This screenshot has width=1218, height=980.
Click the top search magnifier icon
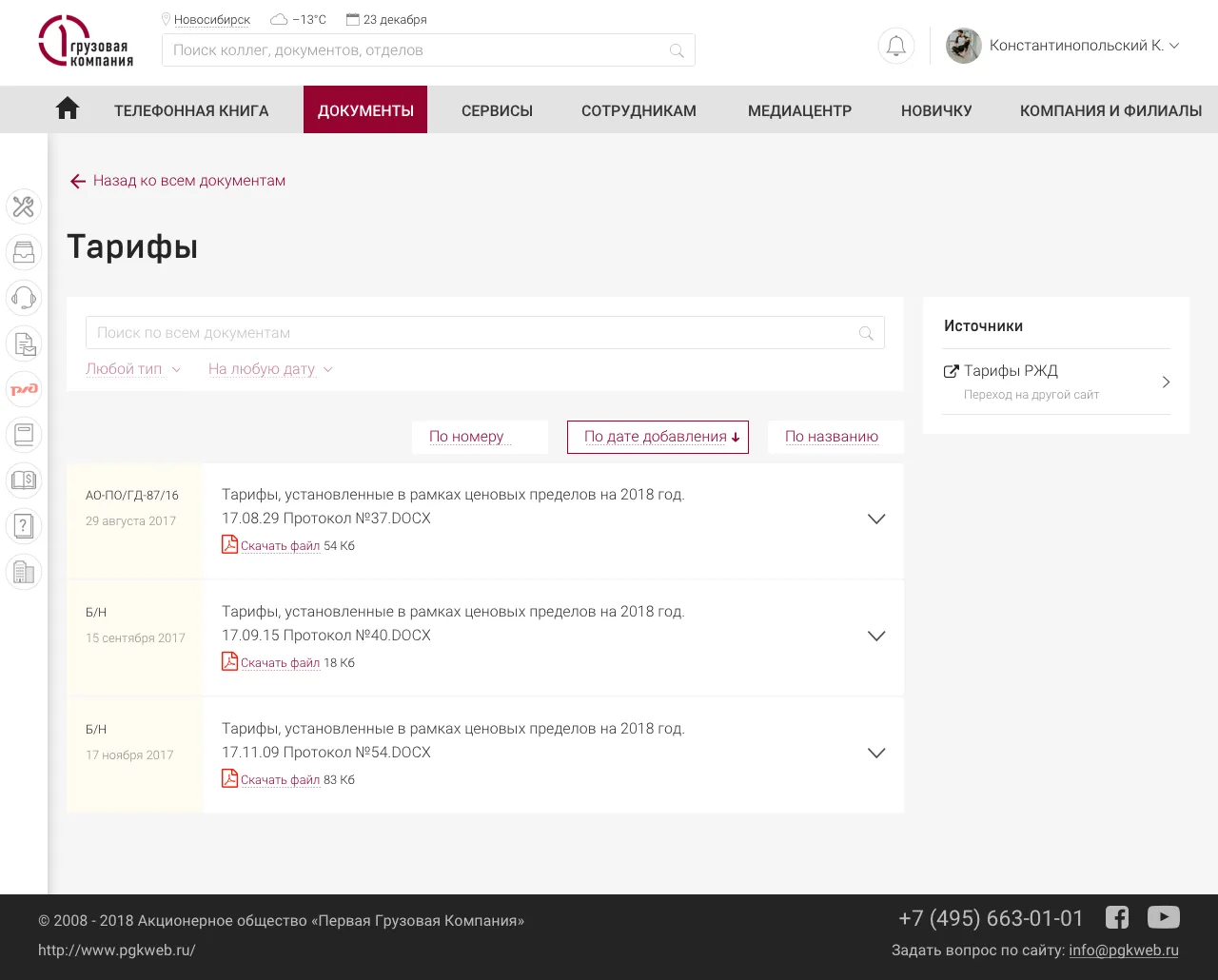pos(677,50)
